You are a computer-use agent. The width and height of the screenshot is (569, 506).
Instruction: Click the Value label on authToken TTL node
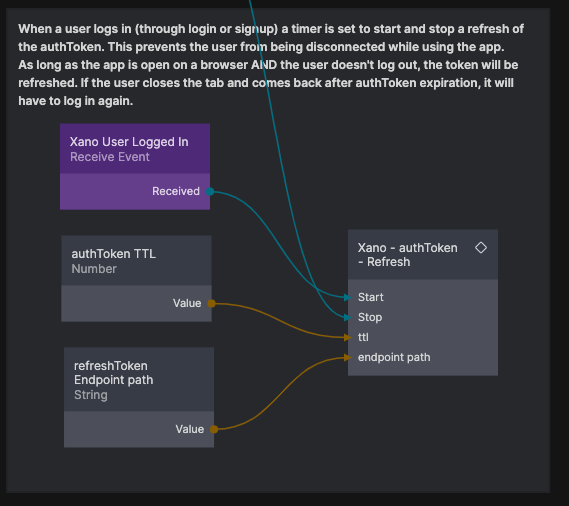tap(187, 303)
